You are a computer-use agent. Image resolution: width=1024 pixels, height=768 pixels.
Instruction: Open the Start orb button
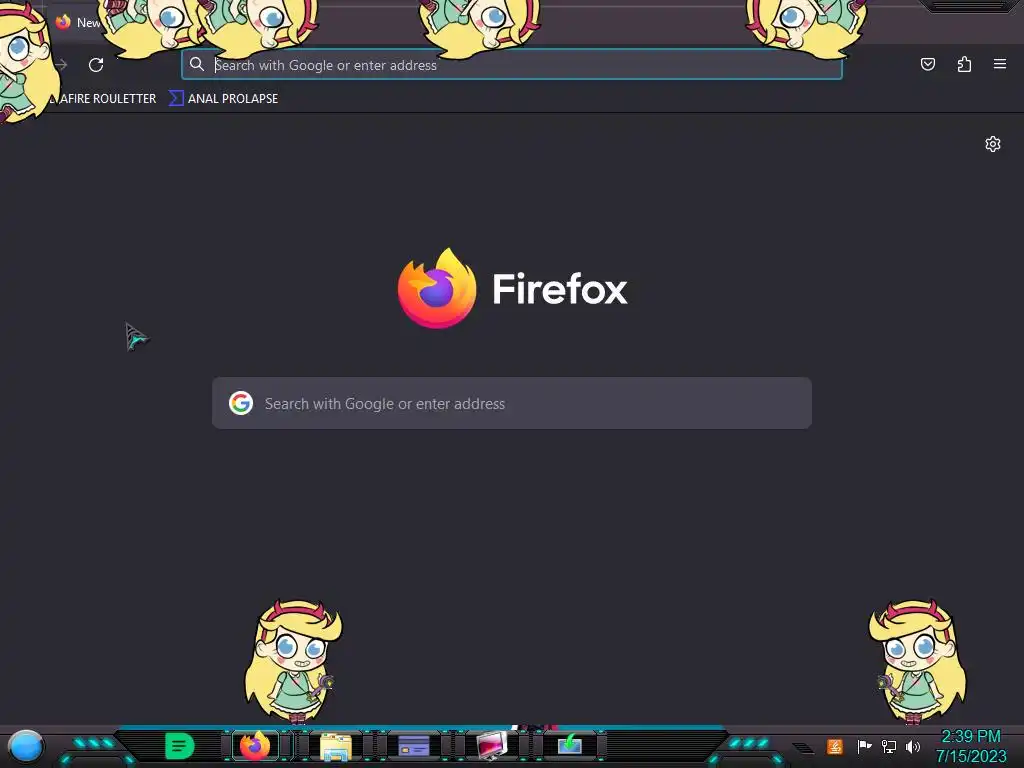click(x=25, y=746)
